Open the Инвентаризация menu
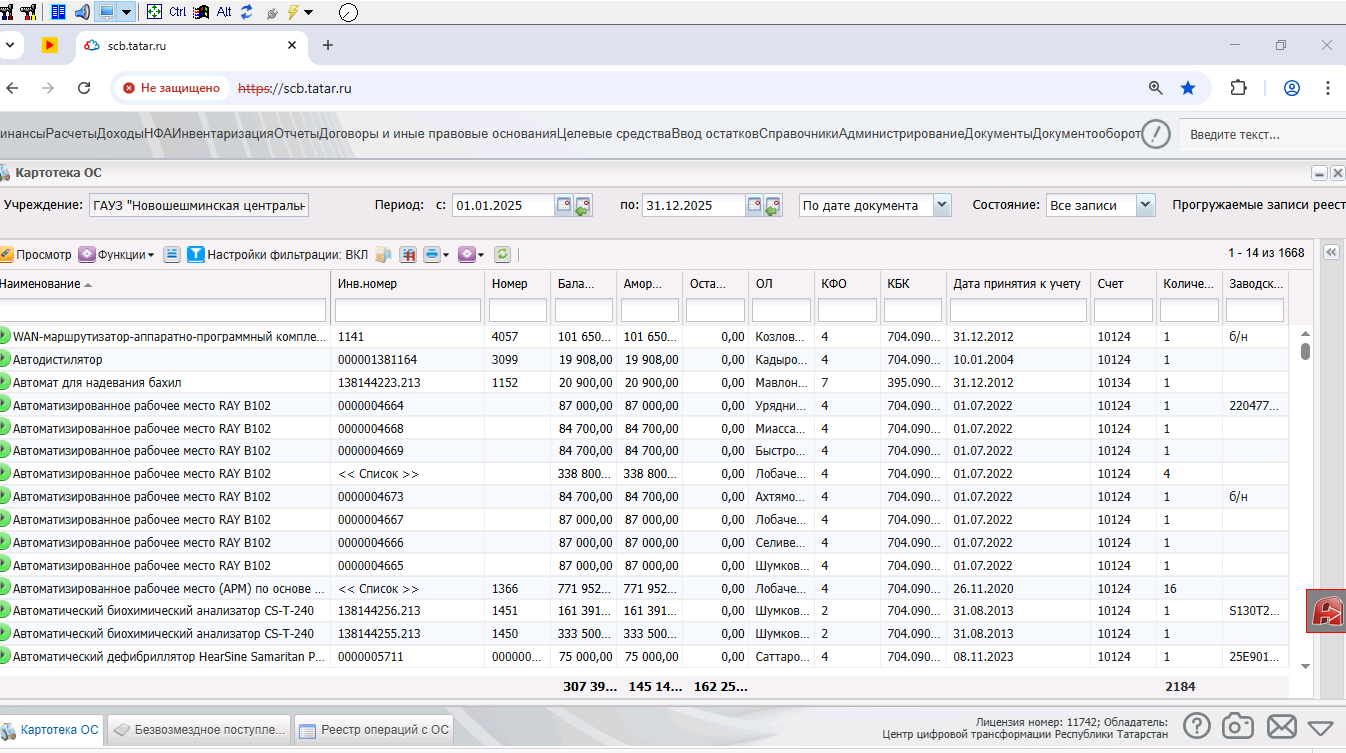1346x753 pixels. click(x=223, y=133)
